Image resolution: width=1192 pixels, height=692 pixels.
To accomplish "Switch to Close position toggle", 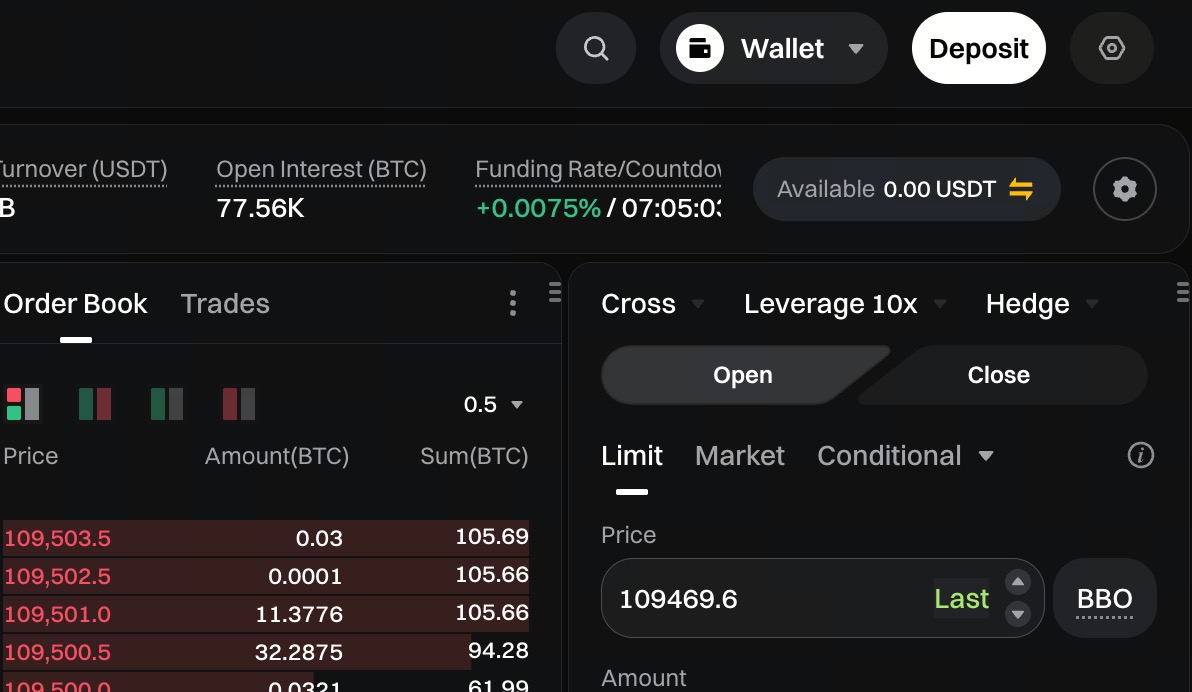I will (x=998, y=375).
